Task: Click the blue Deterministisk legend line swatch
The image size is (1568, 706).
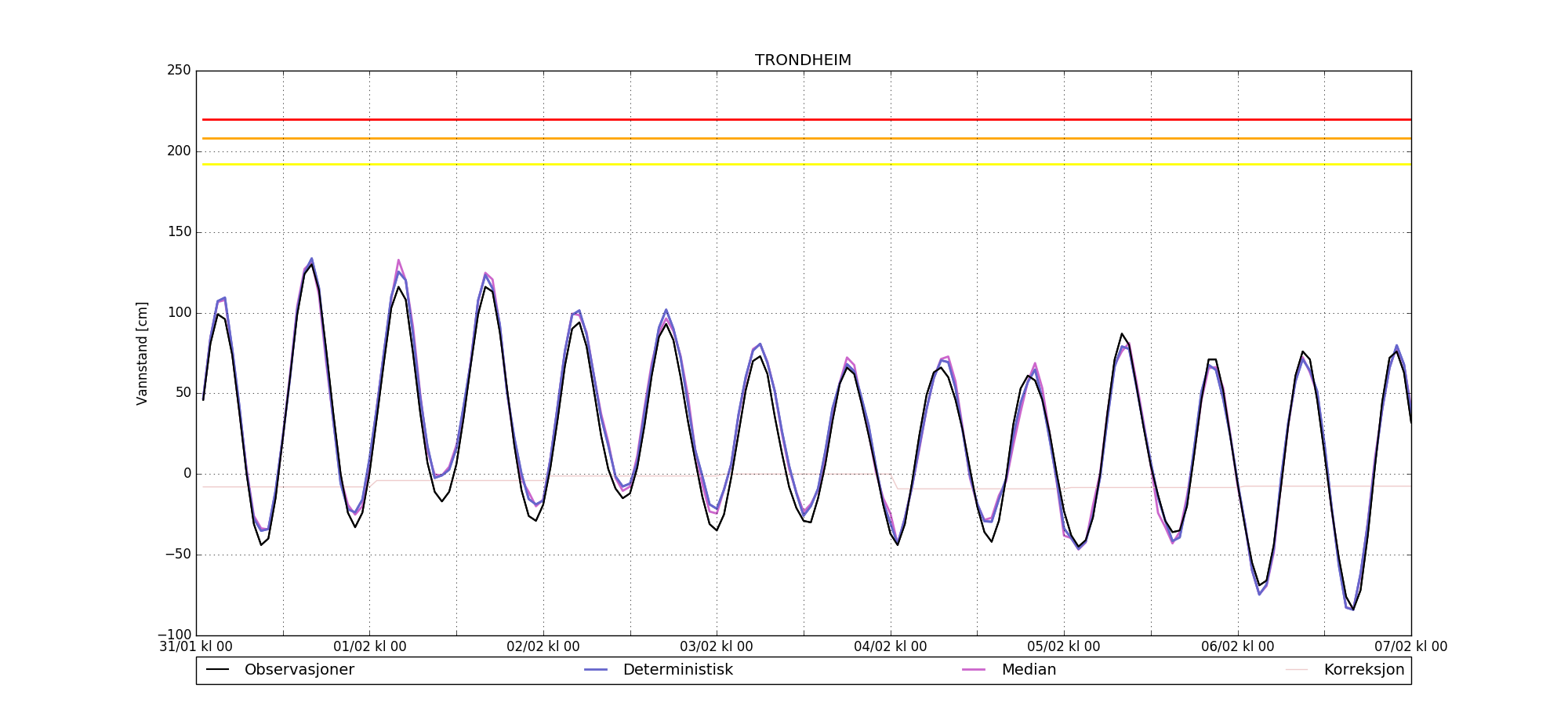Action: (596, 670)
